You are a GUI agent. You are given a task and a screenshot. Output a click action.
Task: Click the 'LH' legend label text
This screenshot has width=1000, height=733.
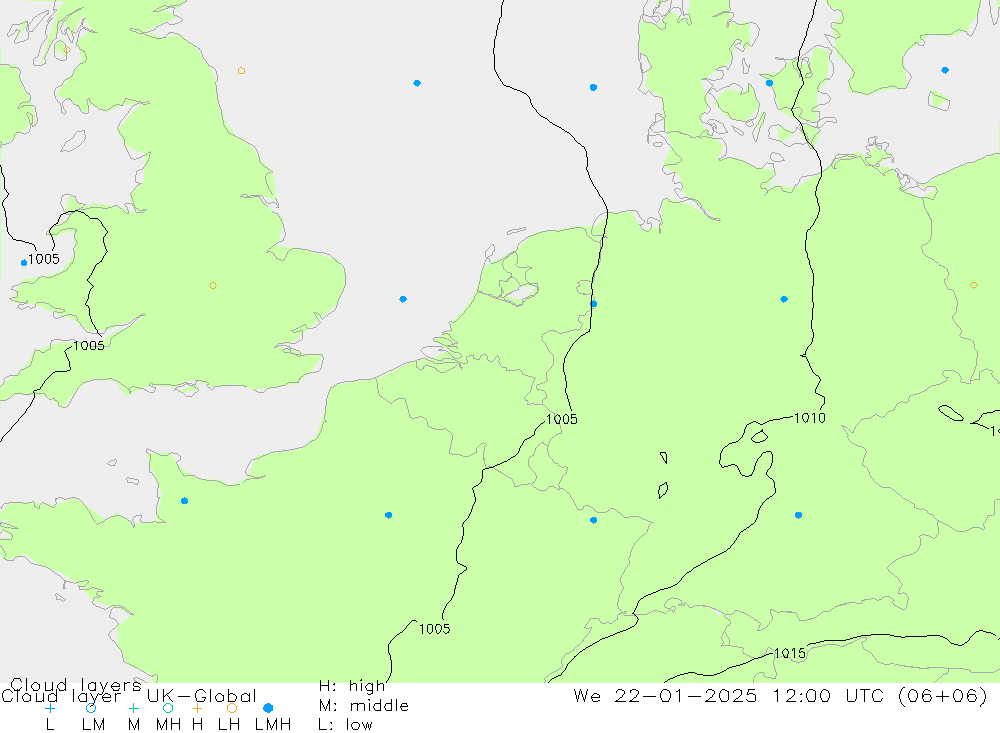coord(228,725)
